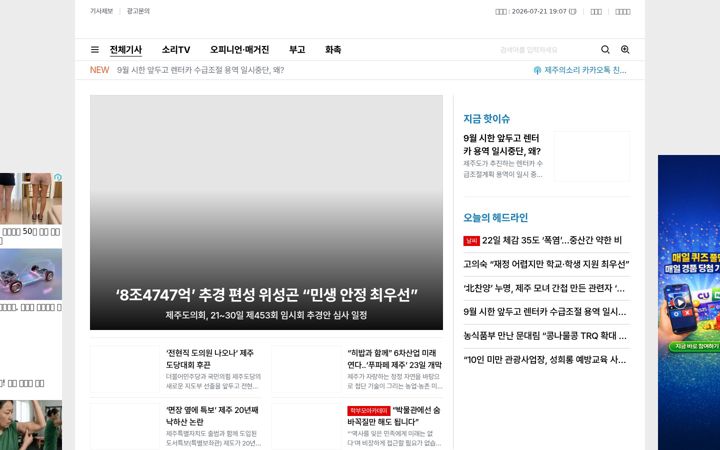Open 제주의소리 카카오톡 친구 link
The image size is (720, 450).
(585, 70)
